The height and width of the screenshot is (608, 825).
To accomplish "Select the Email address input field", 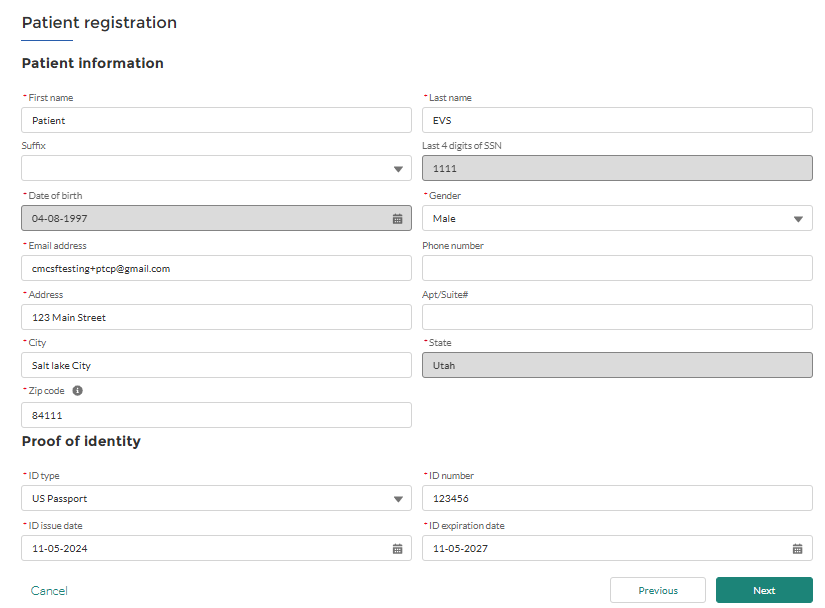I will click(x=216, y=268).
